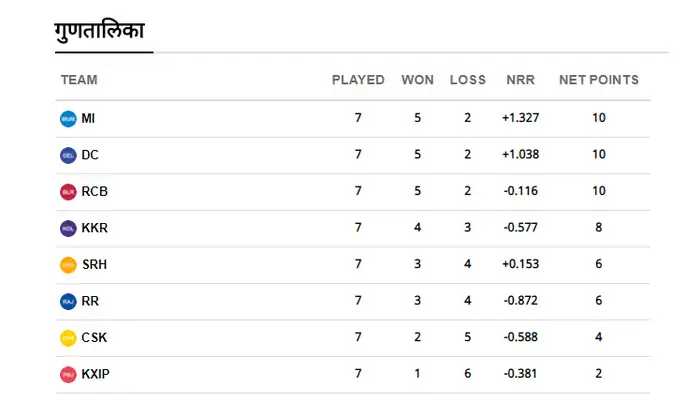Click the NRR column header
700x416 pixels.
click(x=520, y=80)
